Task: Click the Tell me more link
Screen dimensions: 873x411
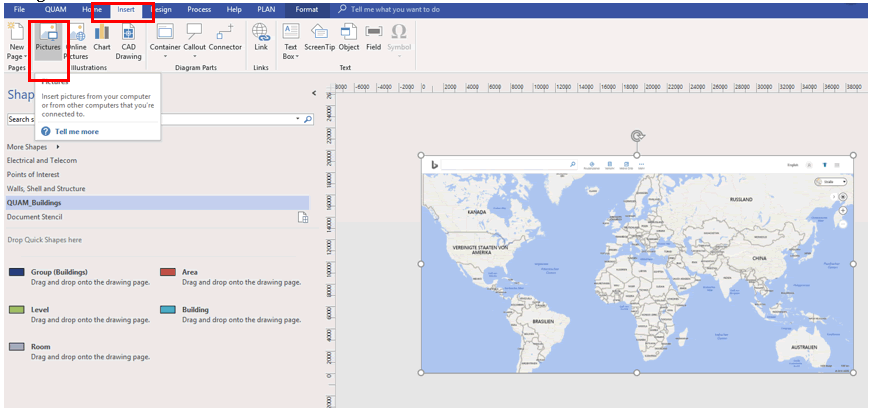Action: (77, 131)
